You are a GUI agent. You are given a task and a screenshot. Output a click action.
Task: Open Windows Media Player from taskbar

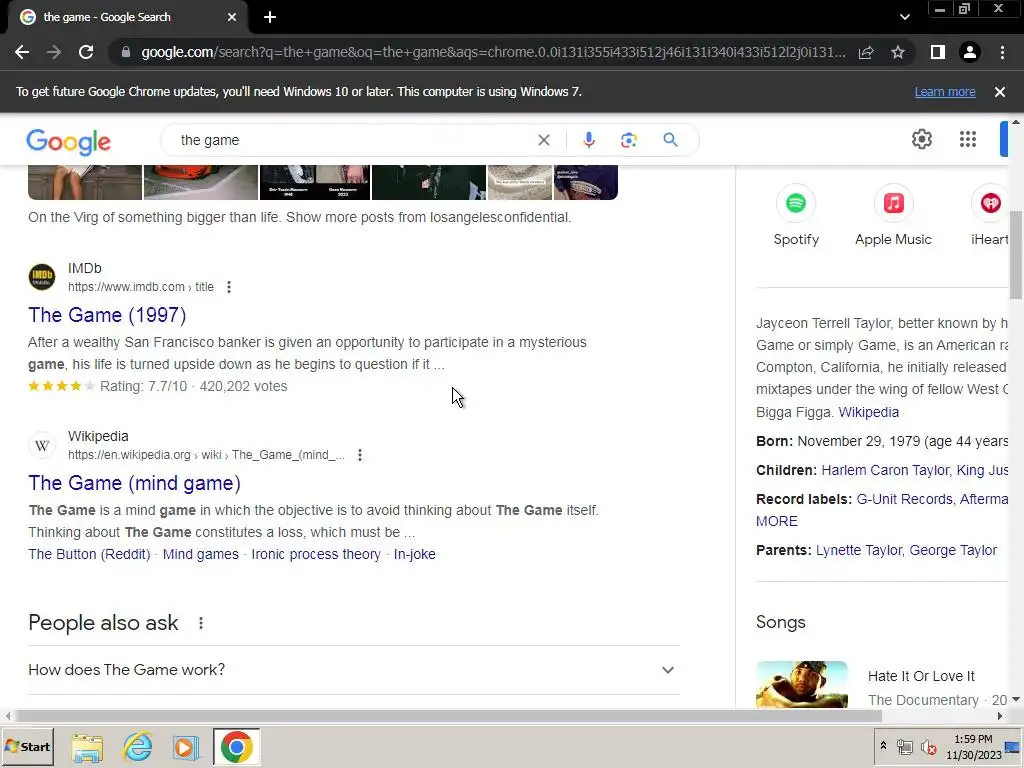186,747
